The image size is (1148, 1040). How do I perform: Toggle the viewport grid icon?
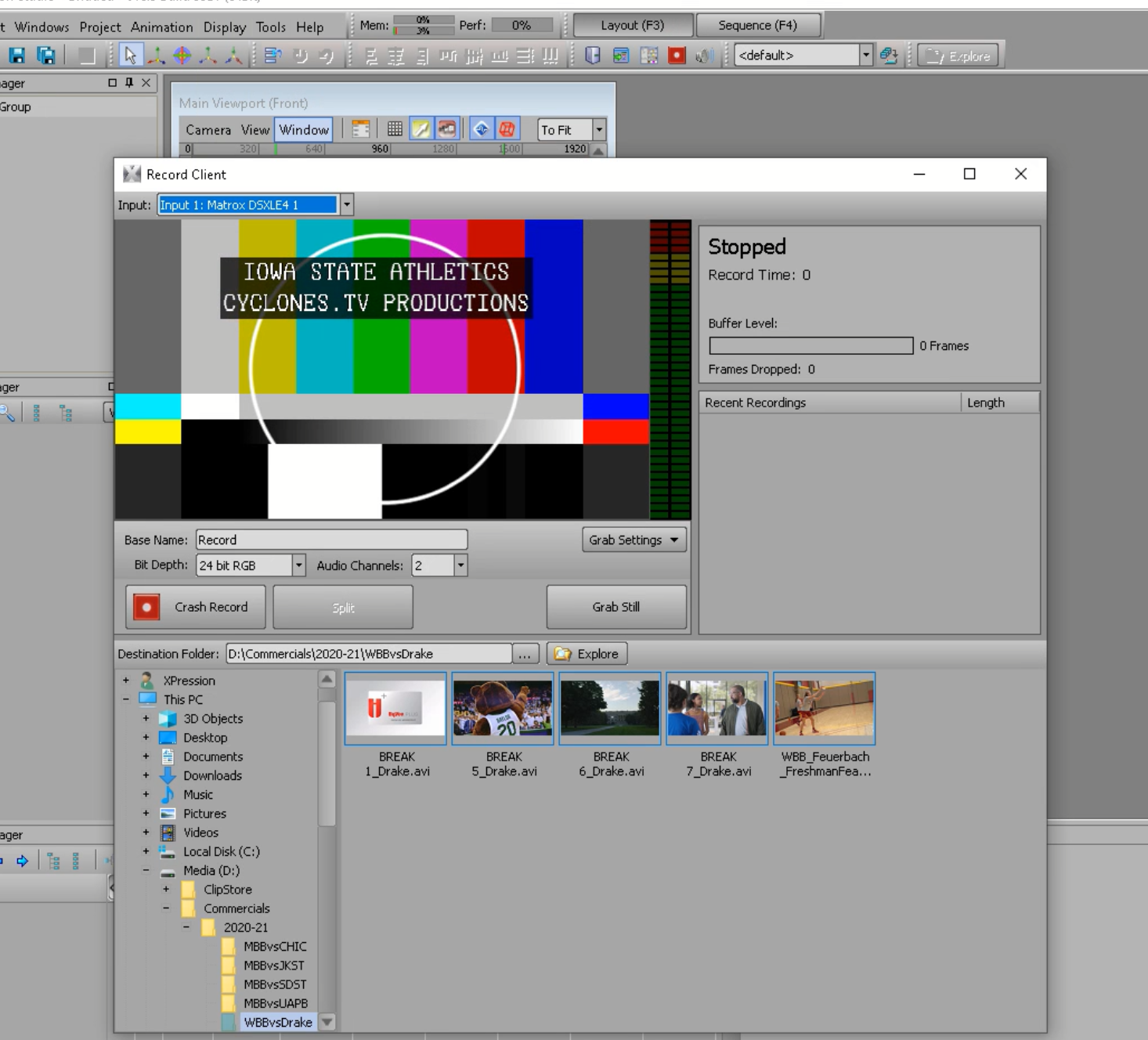point(395,130)
